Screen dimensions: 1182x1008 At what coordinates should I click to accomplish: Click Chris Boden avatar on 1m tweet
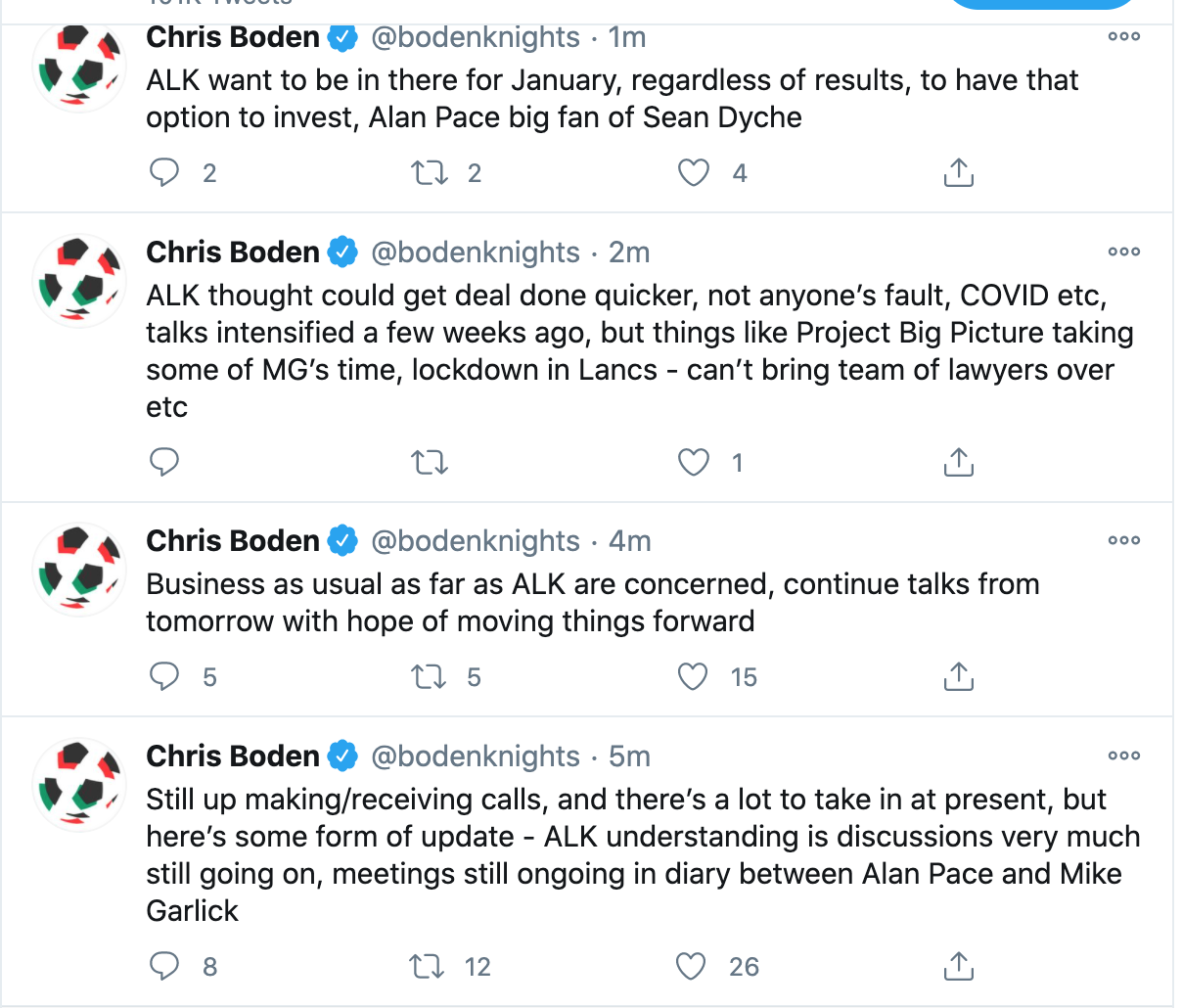point(79,67)
